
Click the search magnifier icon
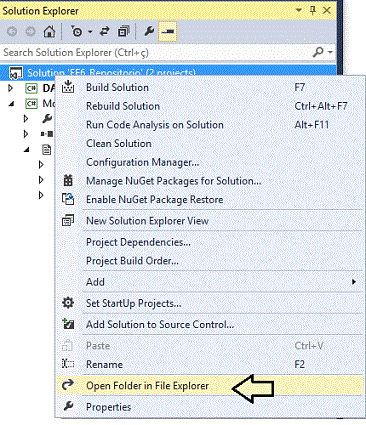tap(318, 52)
